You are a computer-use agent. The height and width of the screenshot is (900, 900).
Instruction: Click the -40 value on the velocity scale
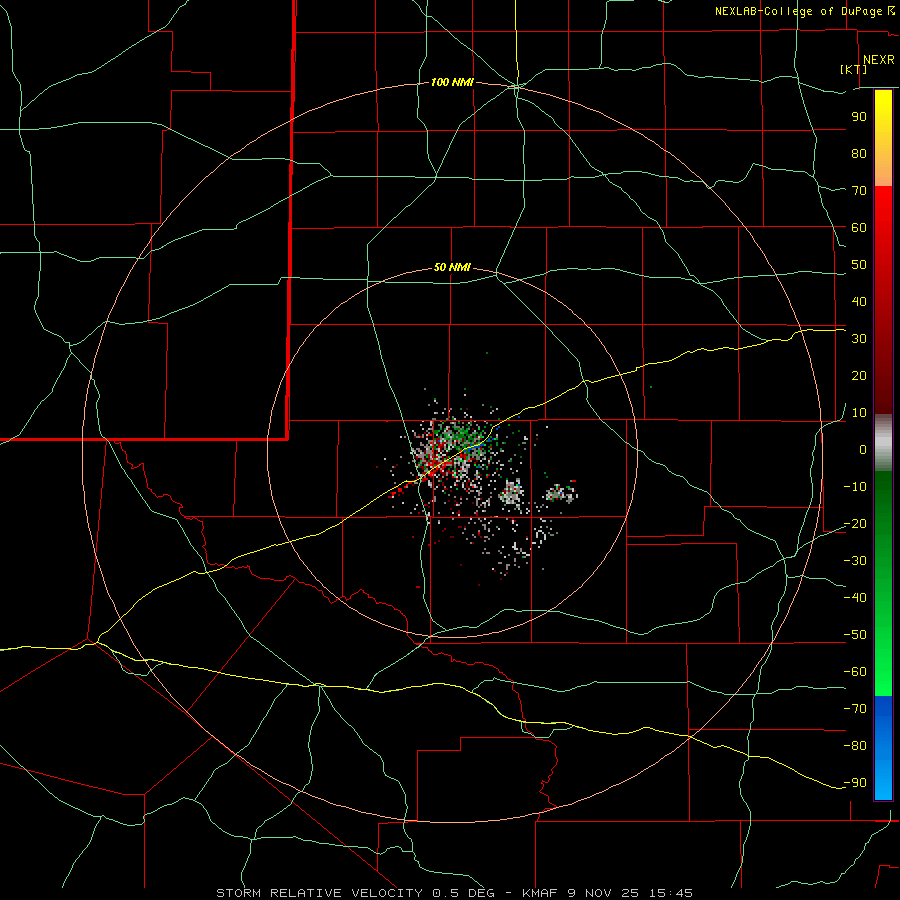855,598
